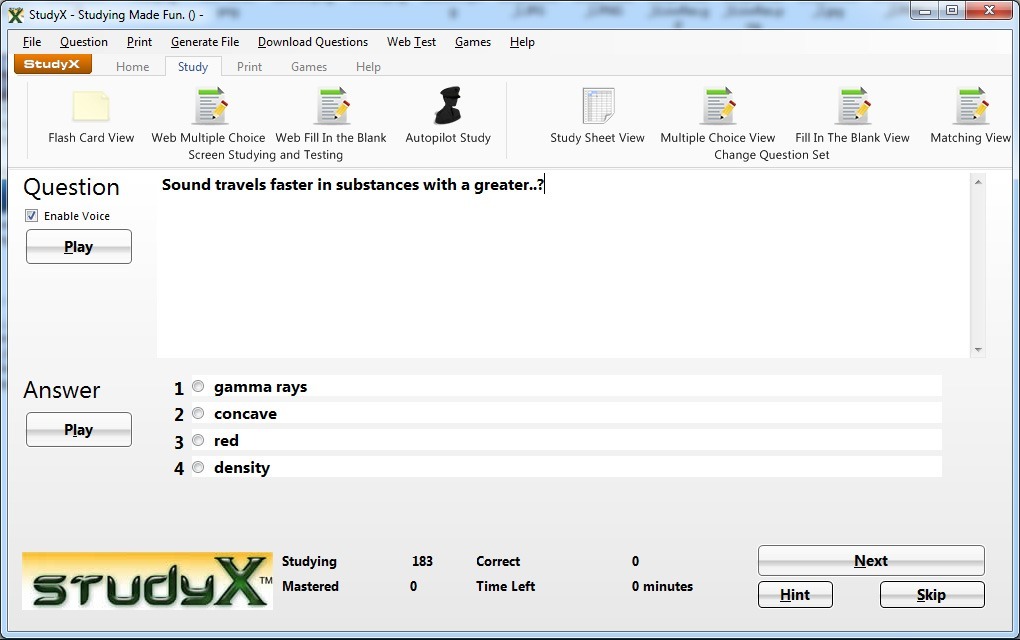Launch Web Fill In the Blank

coord(330,116)
